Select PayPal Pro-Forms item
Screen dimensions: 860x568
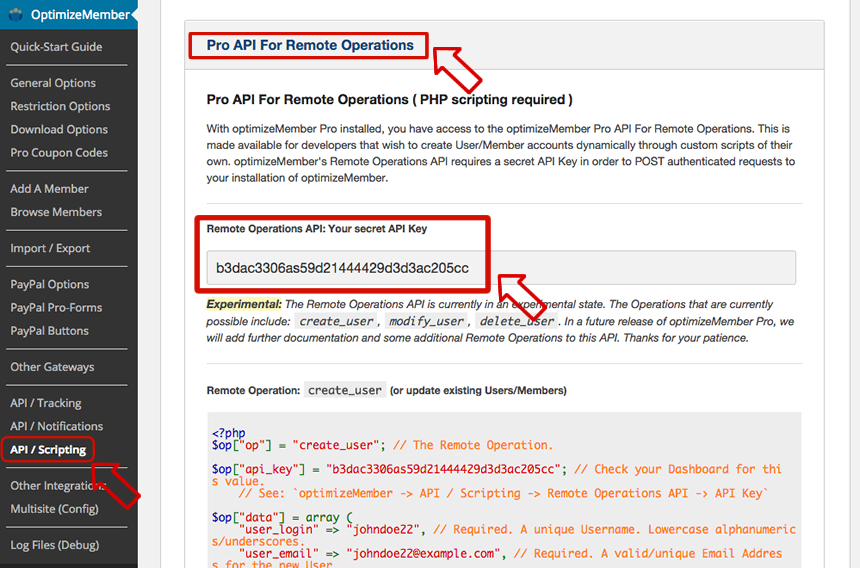coord(56,308)
